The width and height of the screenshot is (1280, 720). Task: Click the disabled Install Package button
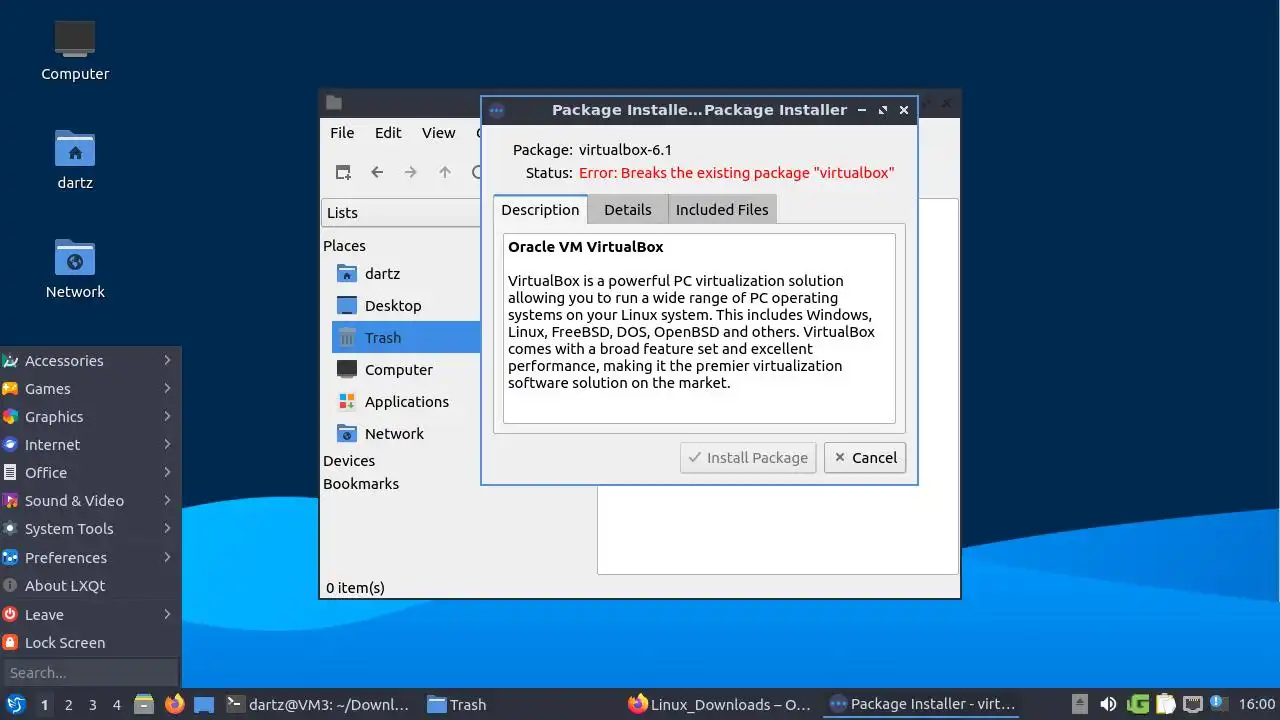click(x=748, y=457)
